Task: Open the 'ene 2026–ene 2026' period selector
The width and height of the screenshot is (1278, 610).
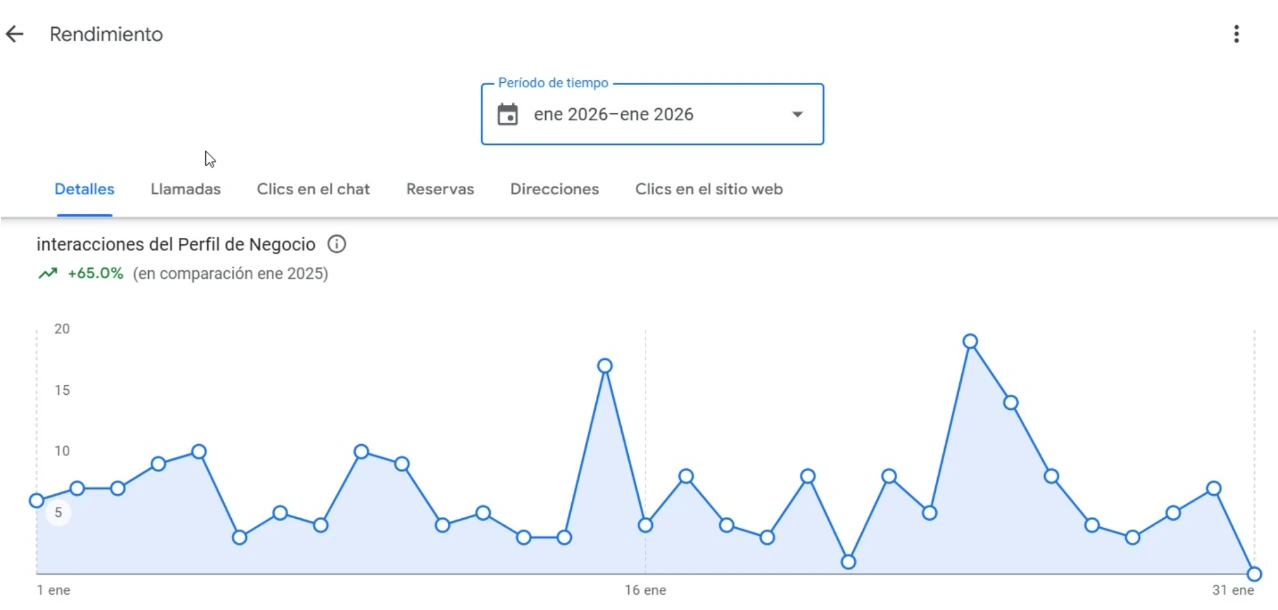Action: coord(652,114)
